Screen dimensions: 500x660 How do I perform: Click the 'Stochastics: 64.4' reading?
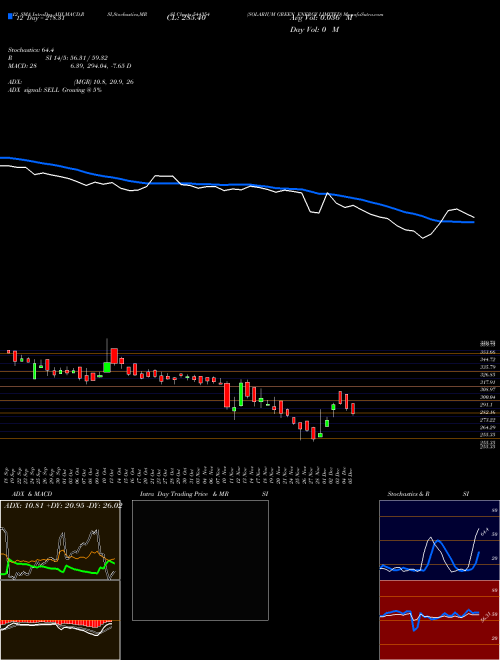pyautogui.click(x=32, y=50)
